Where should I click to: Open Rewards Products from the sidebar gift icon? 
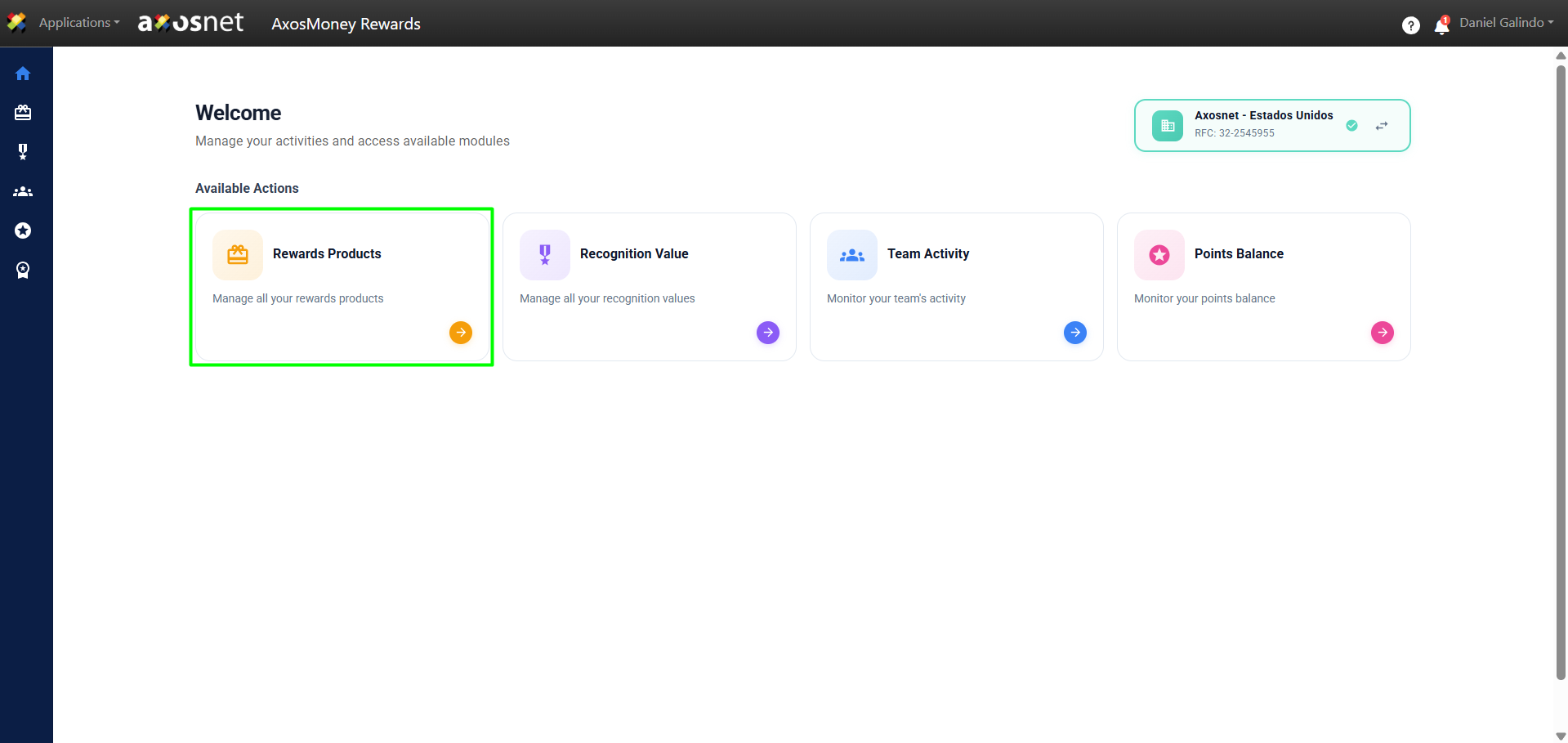point(23,113)
